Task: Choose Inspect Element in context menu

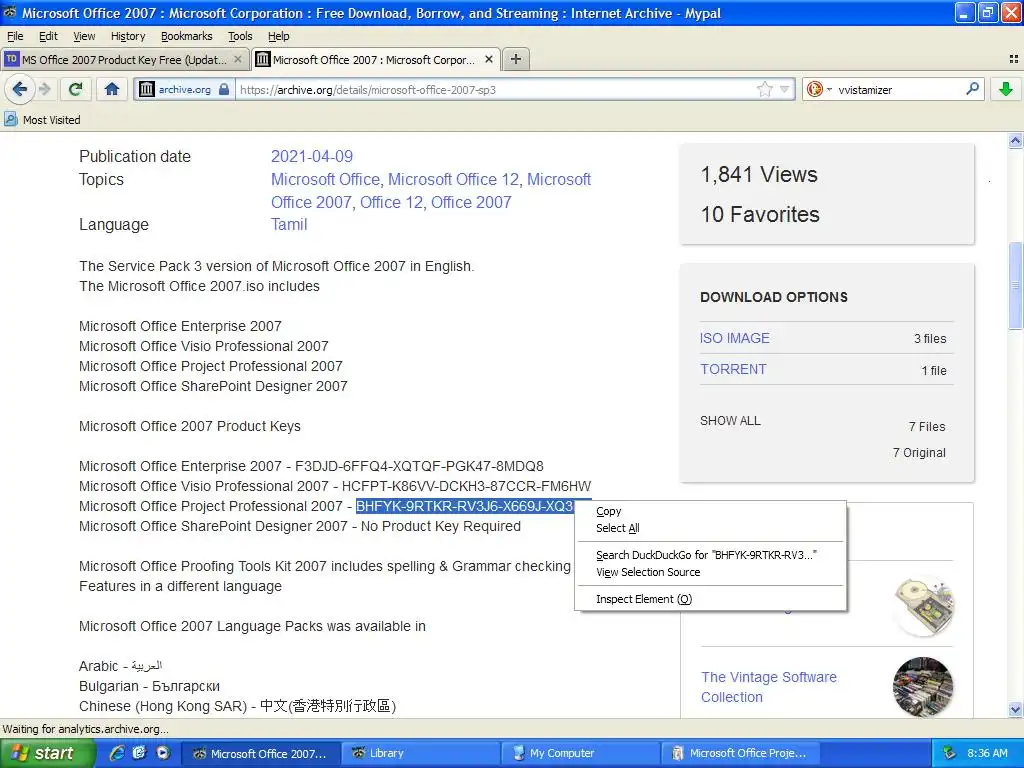Action: (x=711, y=599)
